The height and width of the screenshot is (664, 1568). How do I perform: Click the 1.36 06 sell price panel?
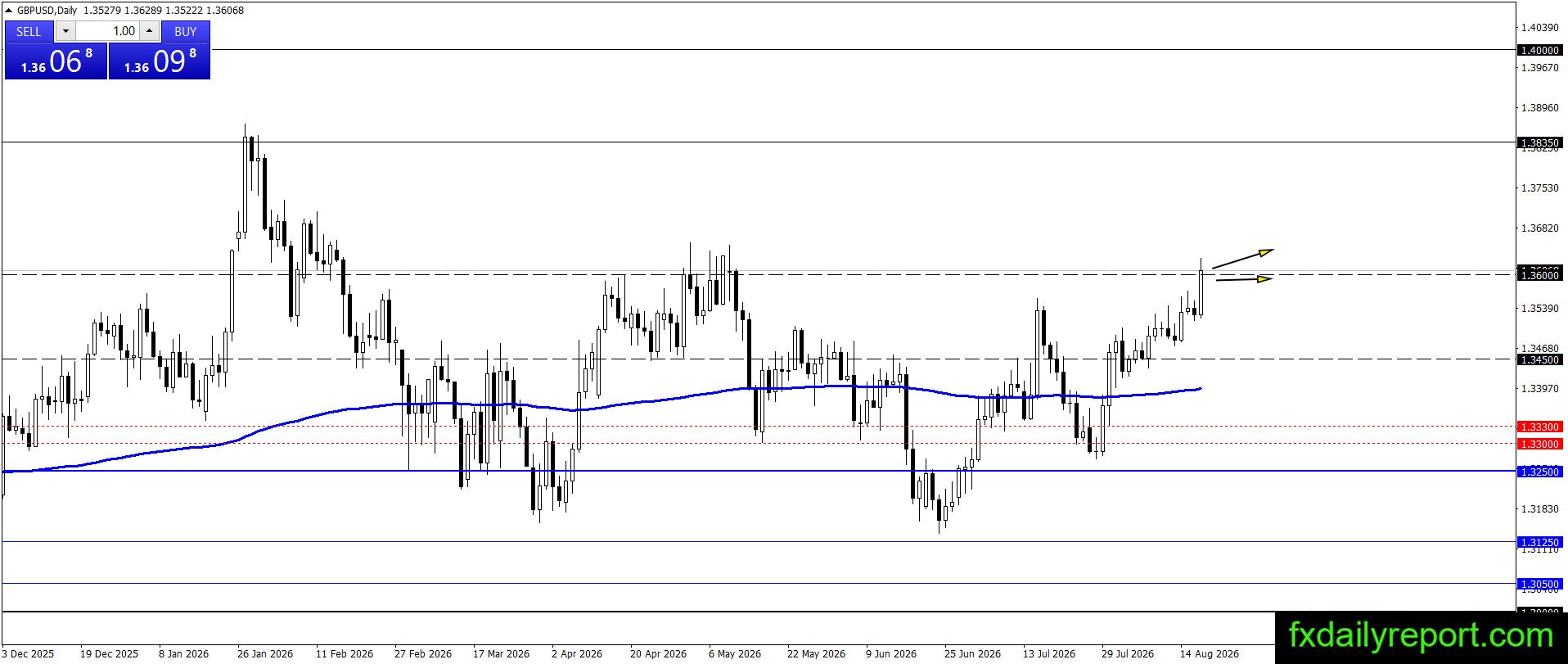[x=56, y=61]
